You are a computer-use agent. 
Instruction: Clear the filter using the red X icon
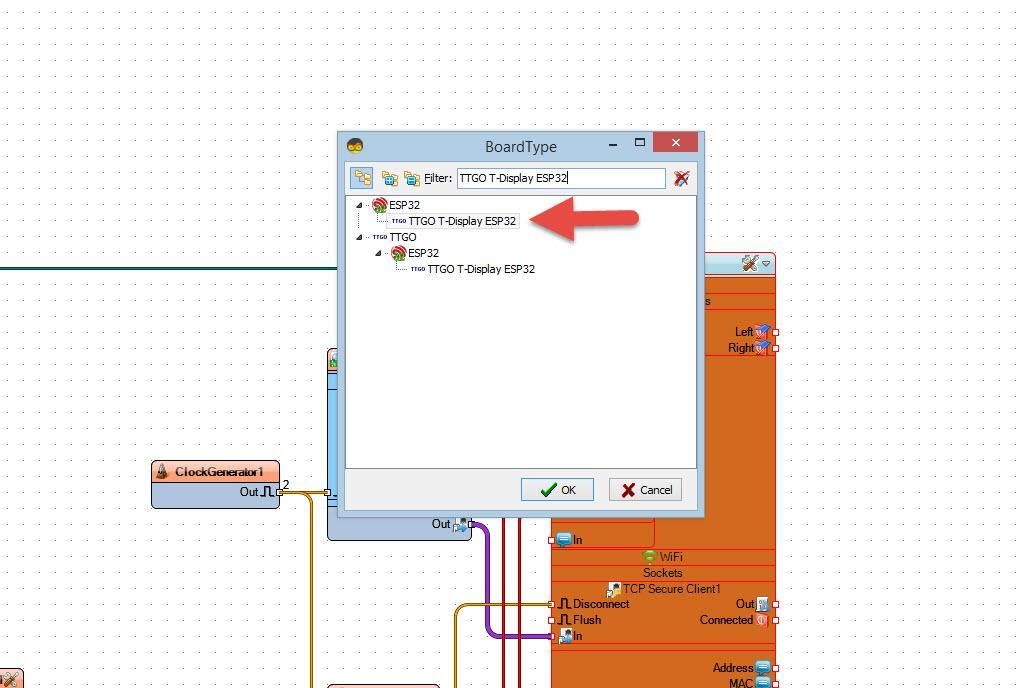681,178
